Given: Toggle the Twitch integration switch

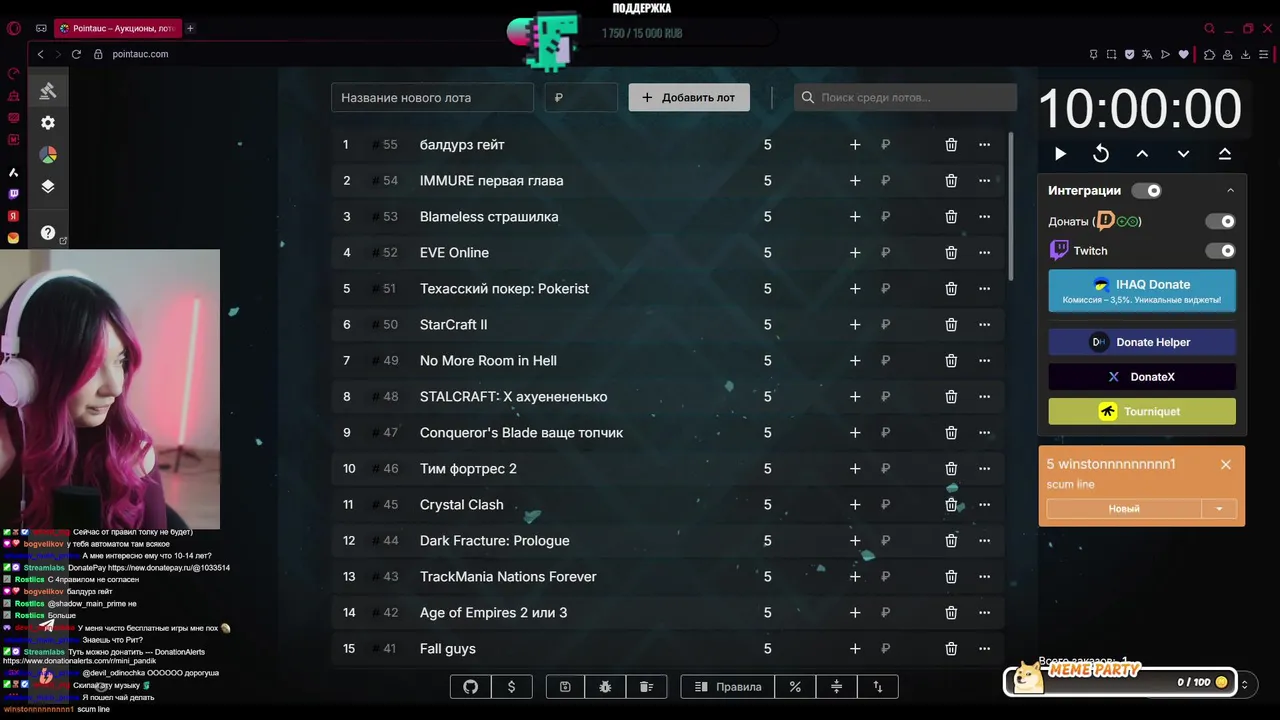Looking at the screenshot, I should (x=1220, y=251).
